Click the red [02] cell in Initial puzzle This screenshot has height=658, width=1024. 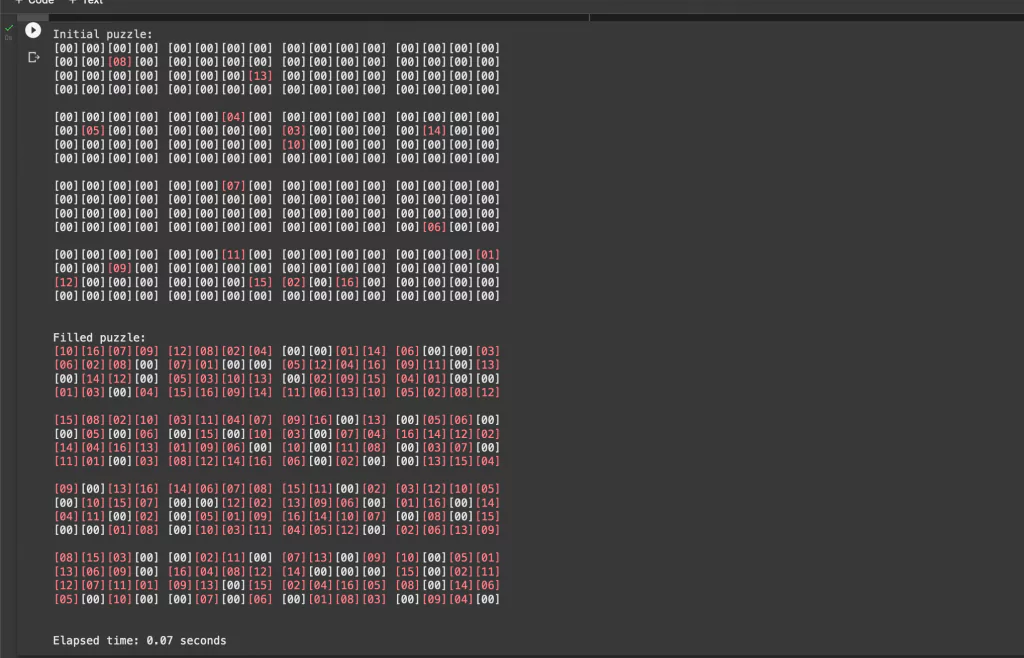pos(293,282)
